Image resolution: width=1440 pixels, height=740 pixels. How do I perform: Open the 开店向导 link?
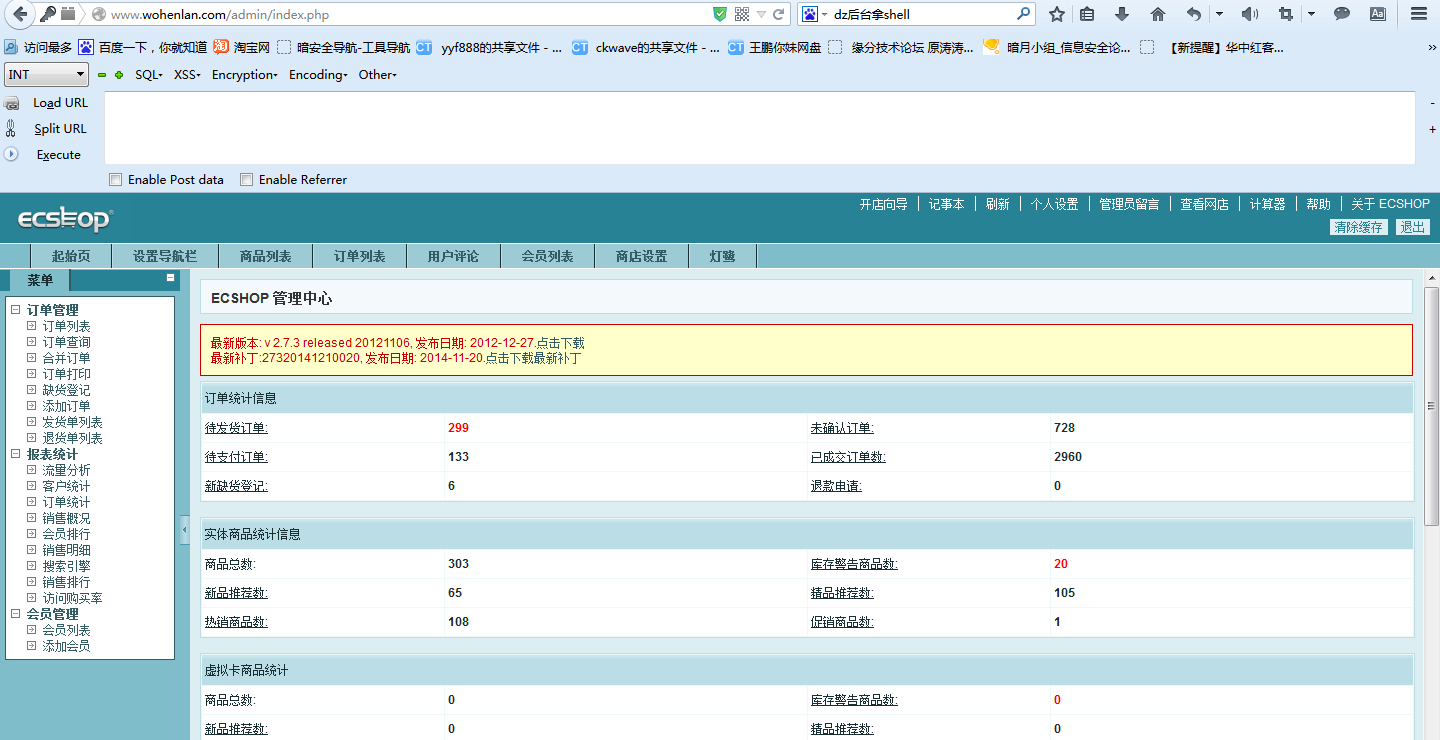tap(884, 204)
